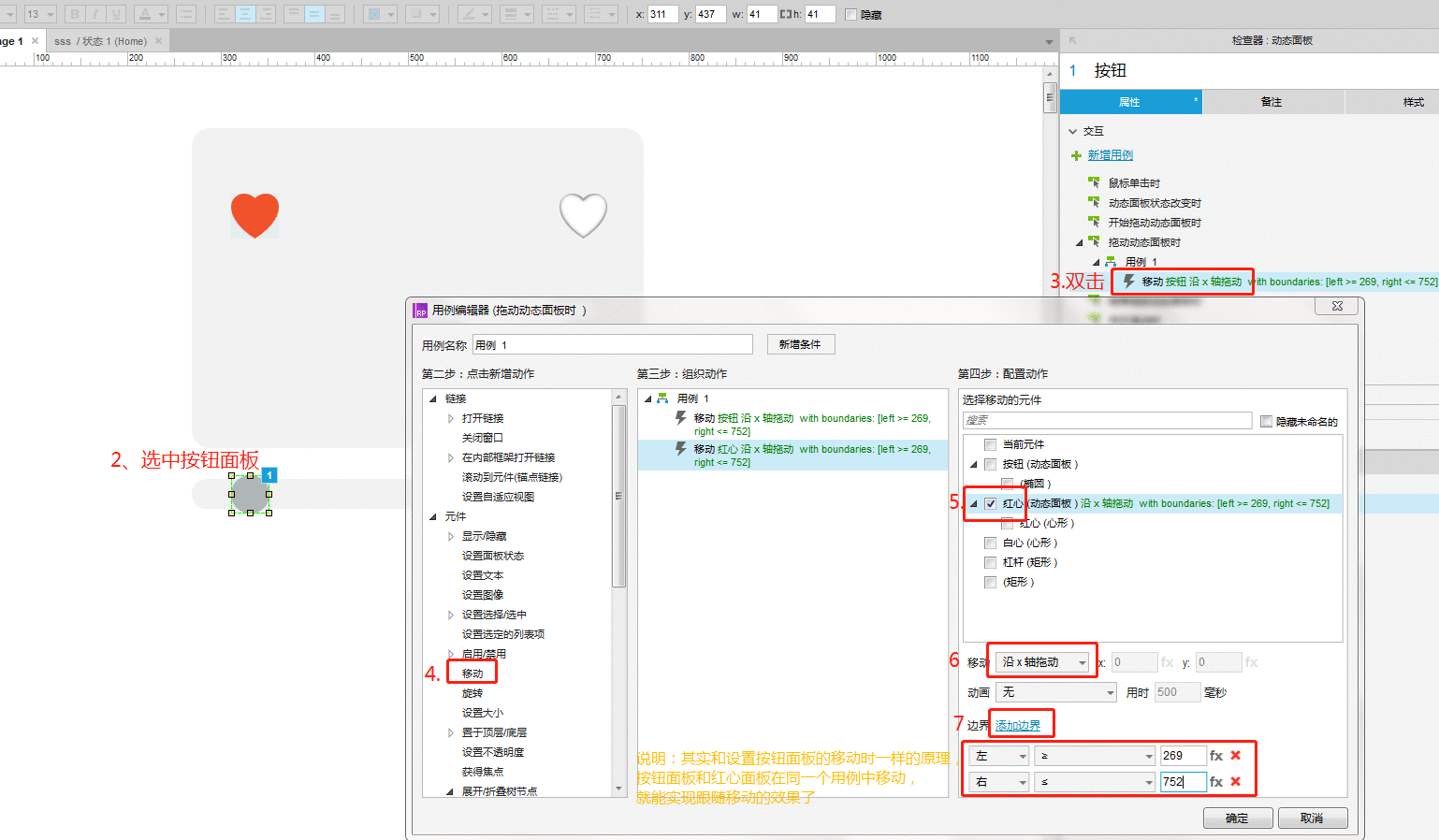Open the page tab list dropdown arrow

click(x=1049, y=41)
